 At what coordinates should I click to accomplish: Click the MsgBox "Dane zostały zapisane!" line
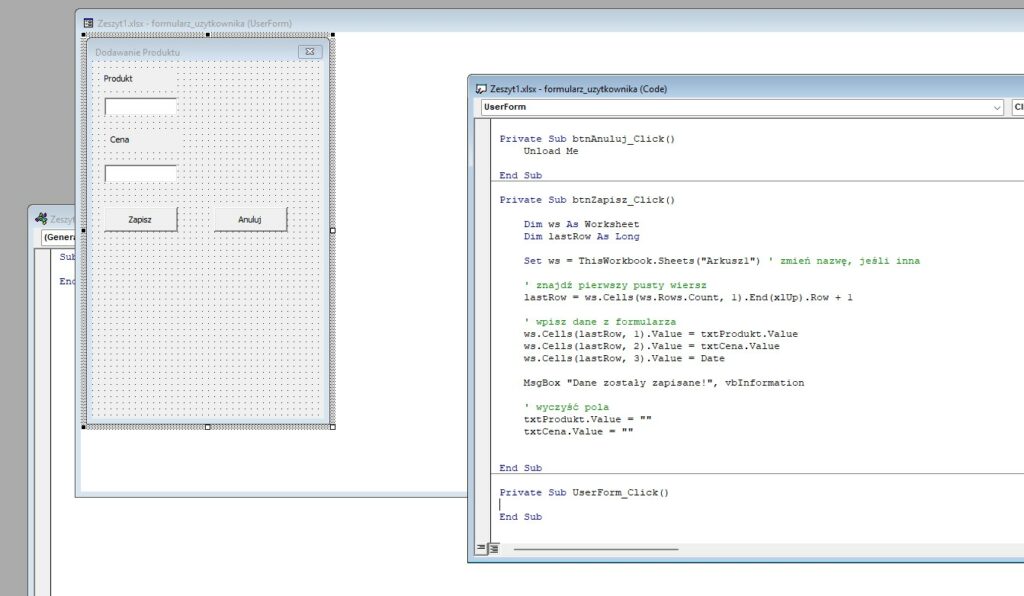click(x=664, y=383)
